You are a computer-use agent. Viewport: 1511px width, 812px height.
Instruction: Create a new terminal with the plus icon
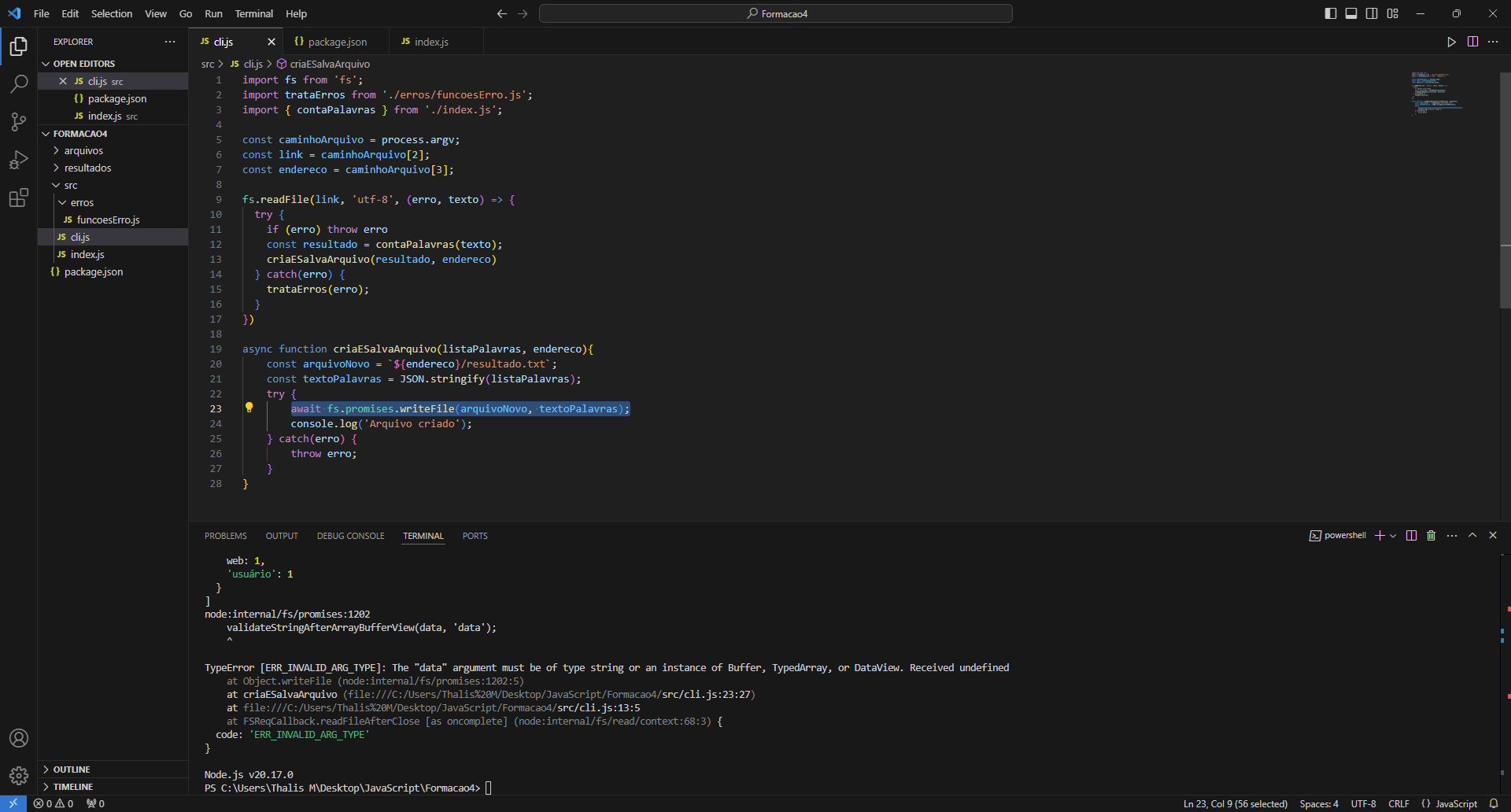(1380, 535)
